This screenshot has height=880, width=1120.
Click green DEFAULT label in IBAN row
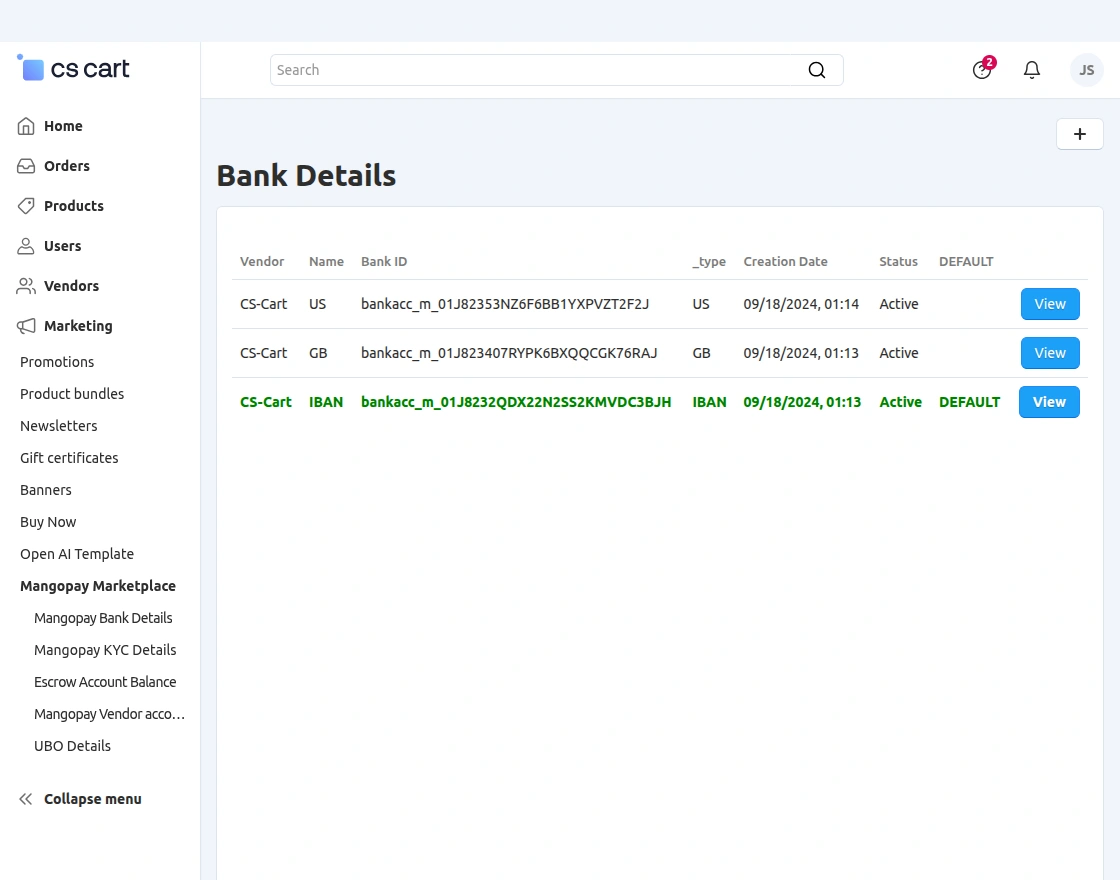969,402
